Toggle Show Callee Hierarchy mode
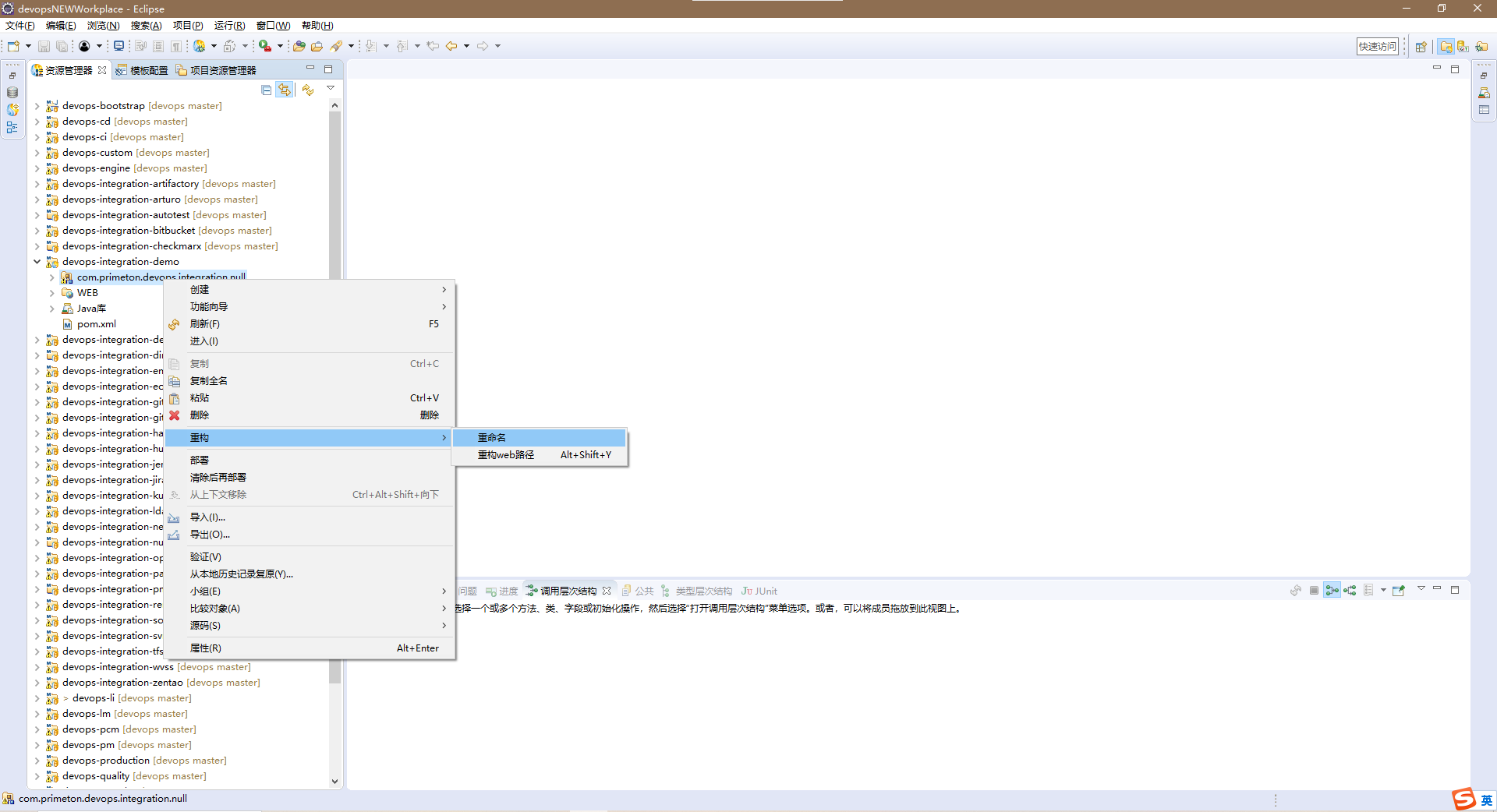 [1350, 591]
